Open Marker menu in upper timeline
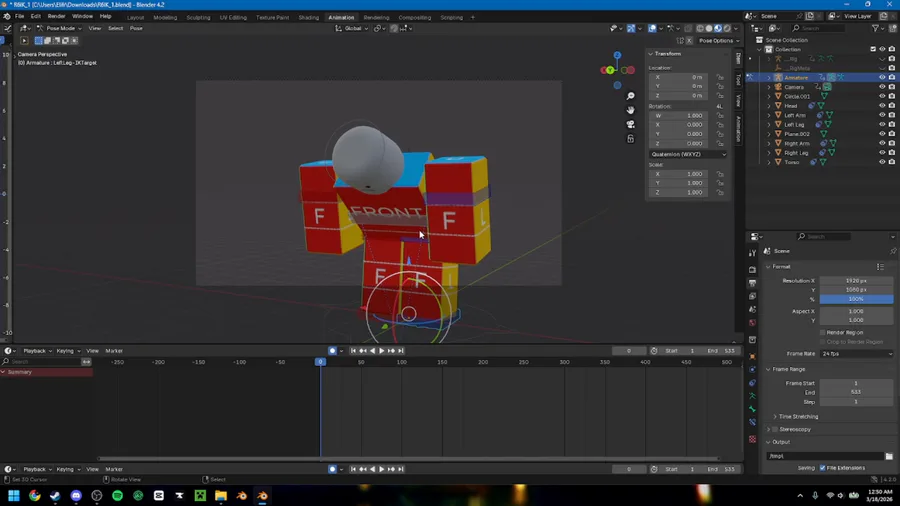900x506 pixels. pyautogui.click(x=114, y=351)
